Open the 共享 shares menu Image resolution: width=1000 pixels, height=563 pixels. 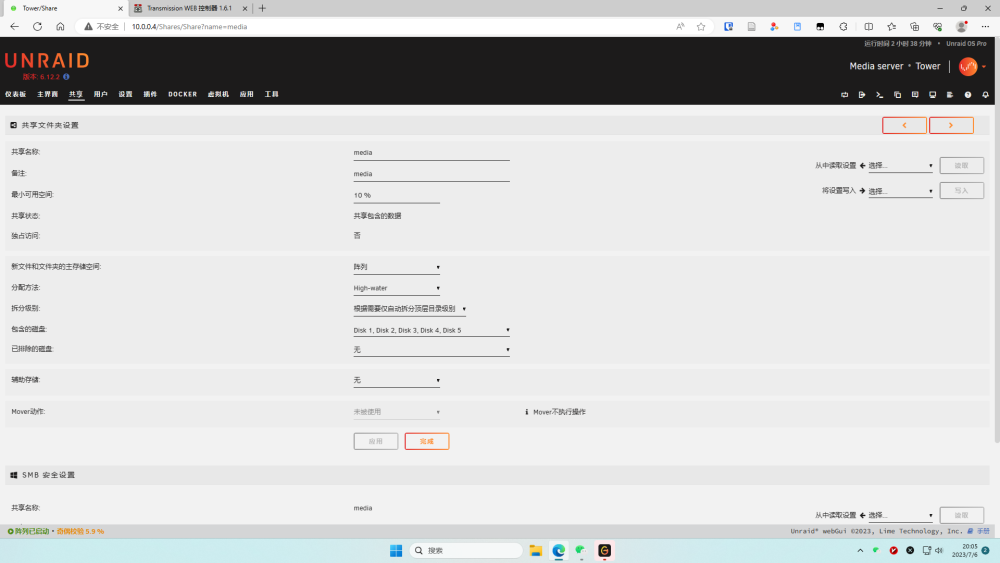click(x=76, y=94)
